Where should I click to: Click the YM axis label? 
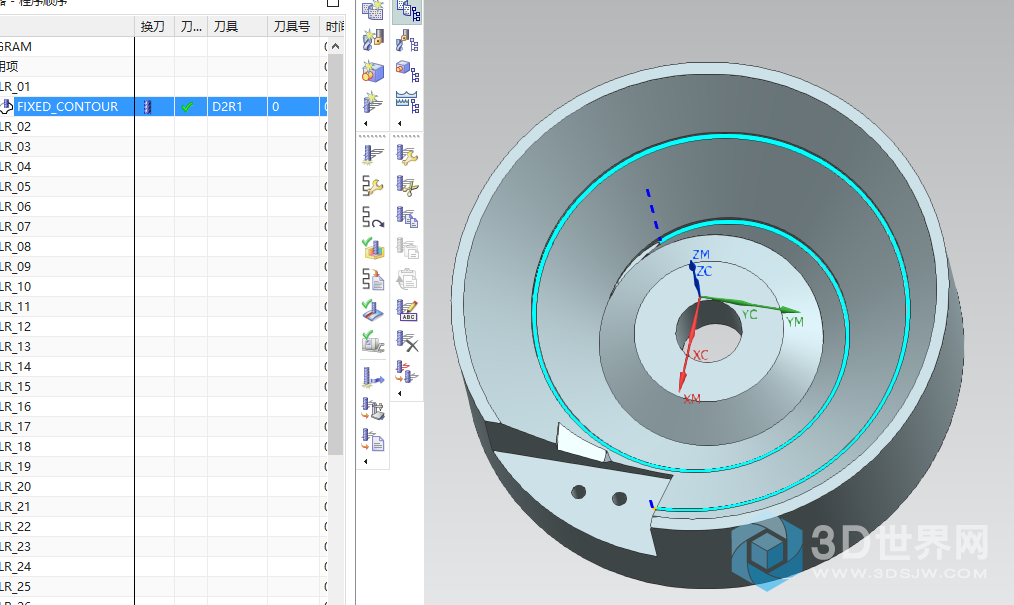click(795, 322)
